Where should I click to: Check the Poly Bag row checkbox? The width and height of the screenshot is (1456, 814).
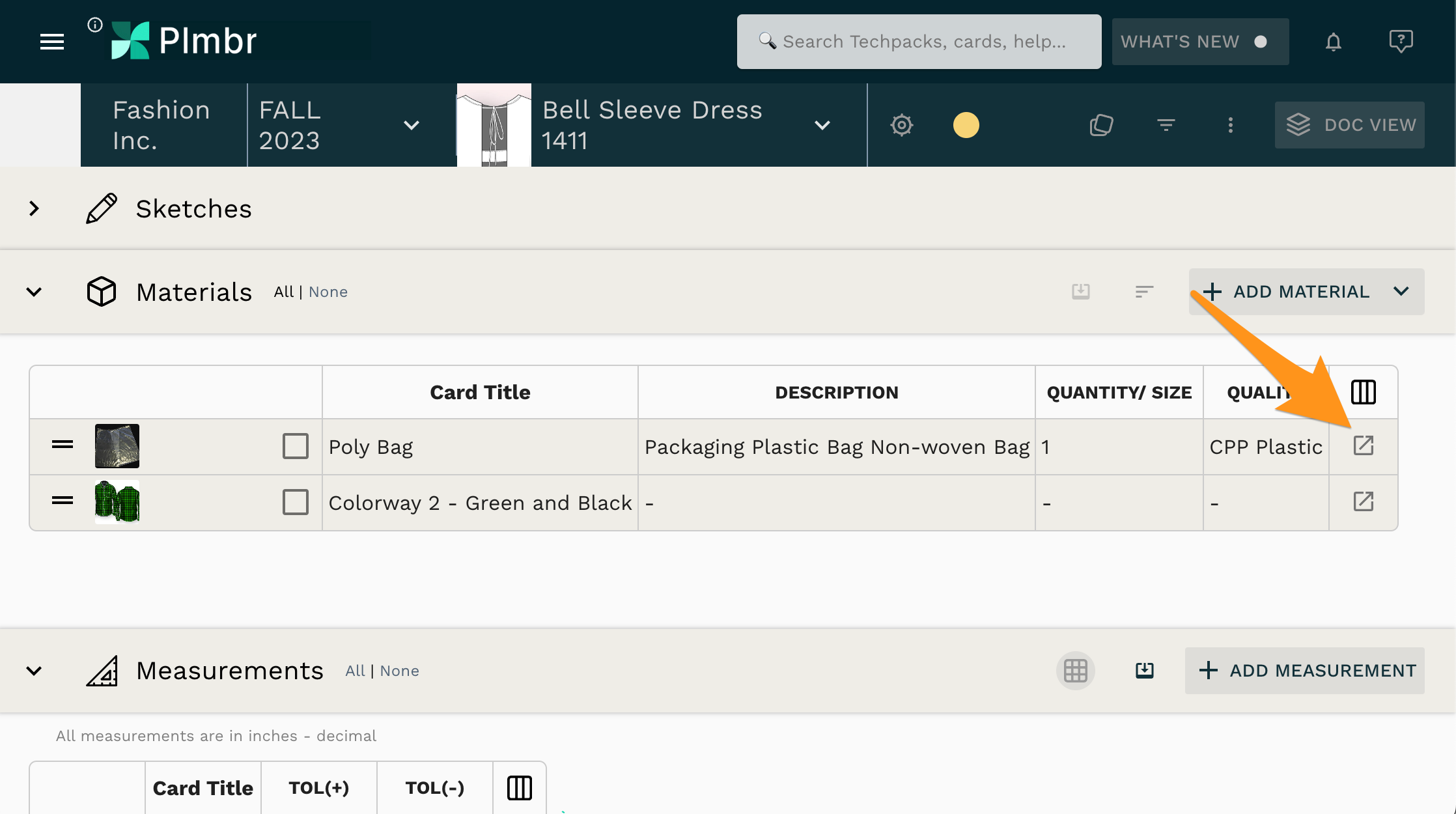pos(295,447)
